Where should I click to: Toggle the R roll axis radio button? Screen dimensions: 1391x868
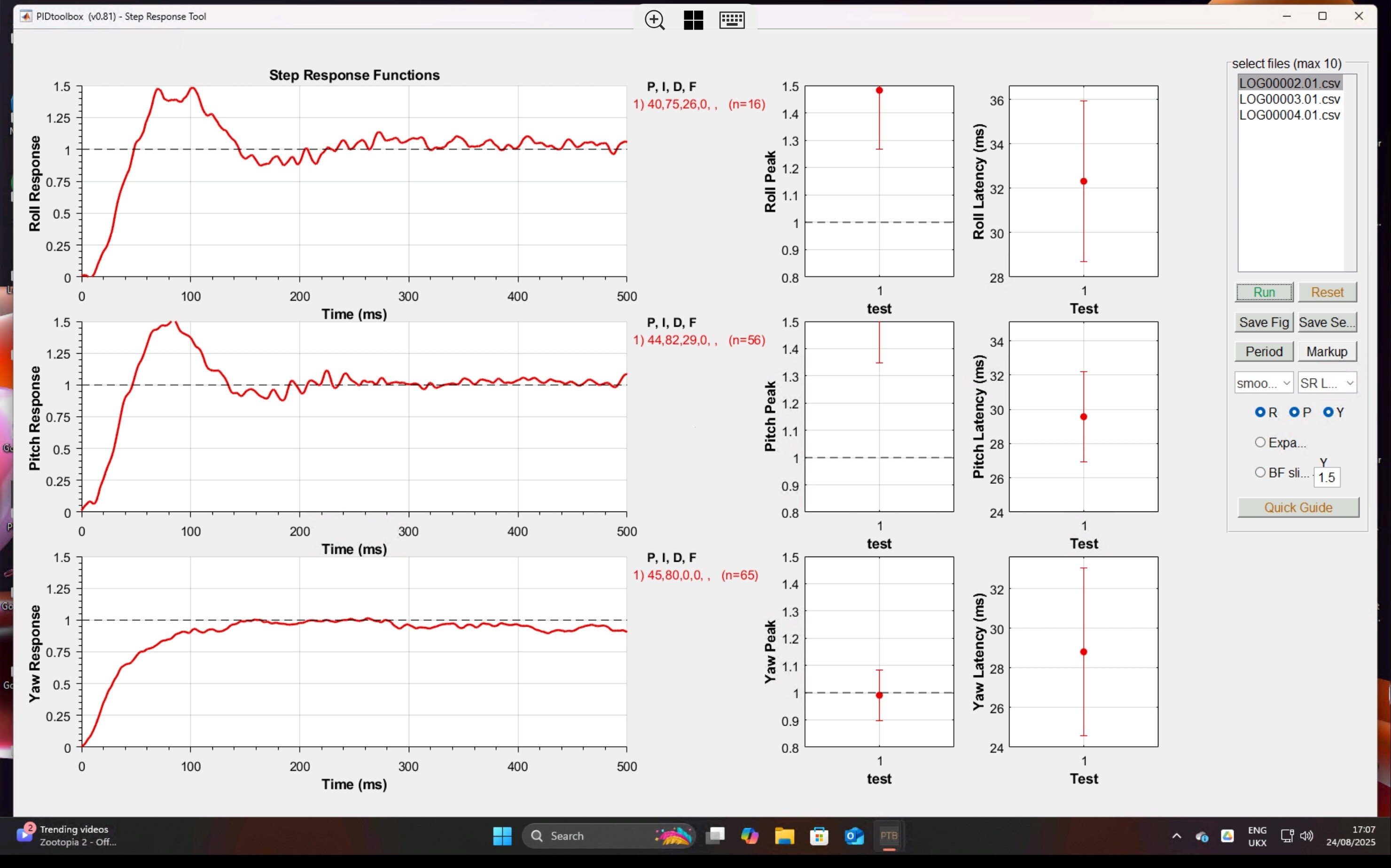1260,412
